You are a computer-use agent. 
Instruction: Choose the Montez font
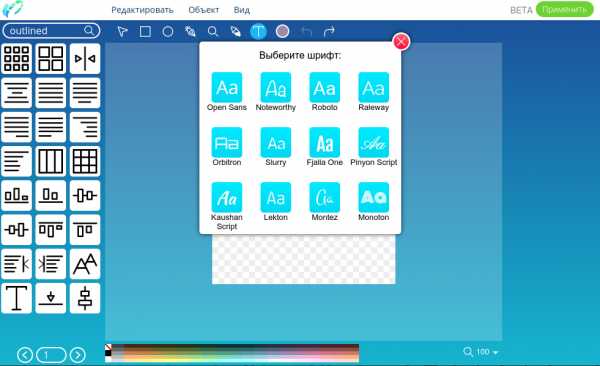tap(324, 197)
